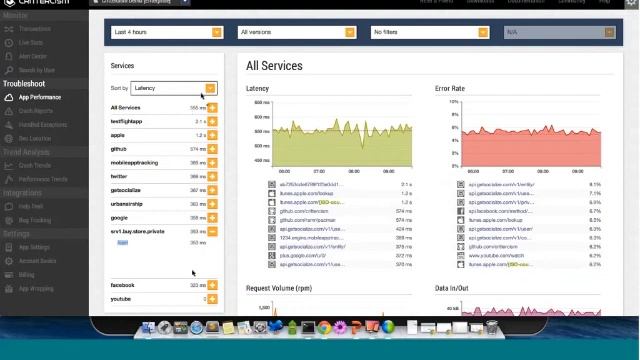The width and height of the screenshot is (640, 360).
Task: Open Help Desk under Integrations
Action: [31, 207]
